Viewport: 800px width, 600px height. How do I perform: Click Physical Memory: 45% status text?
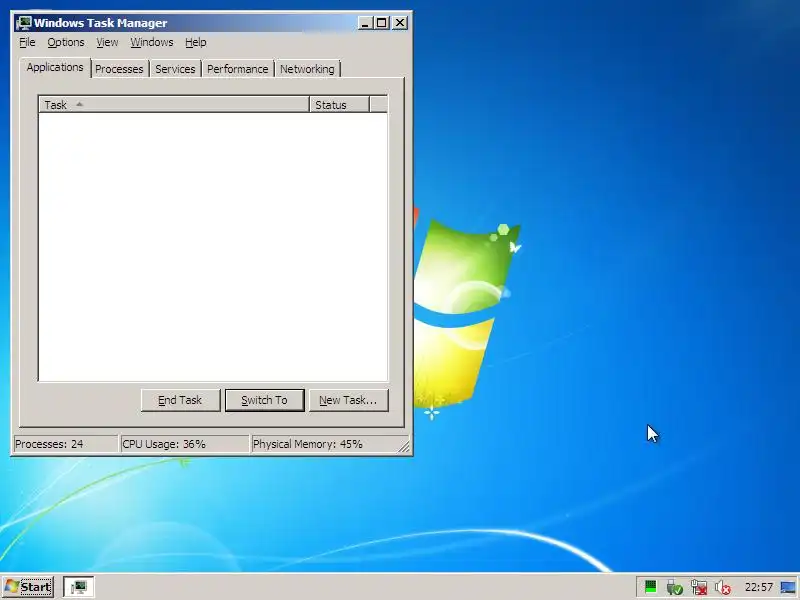pos(308,444)
